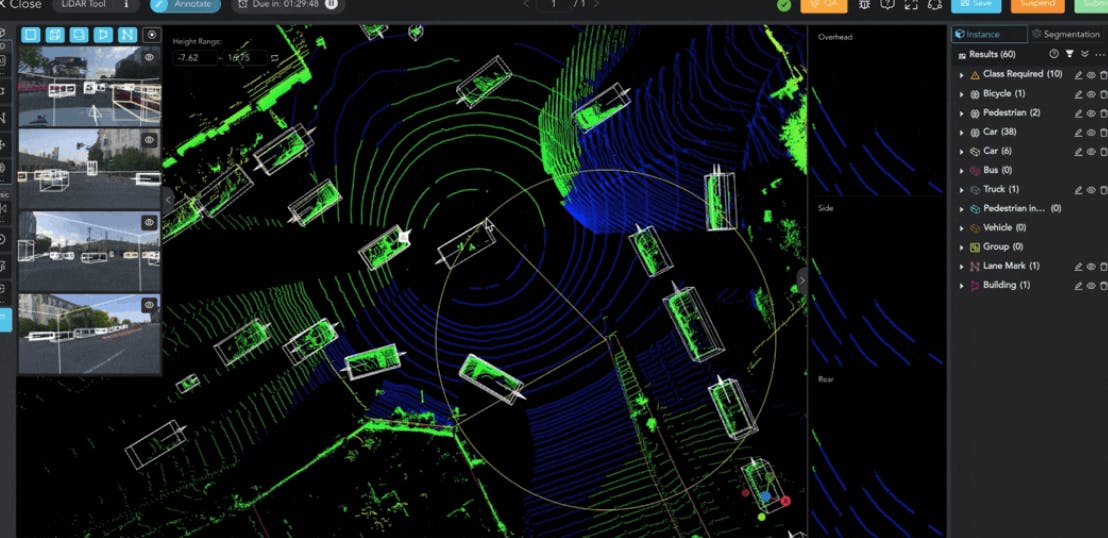1108x538 pixels.
Task: Expand the Bus (0) row
Action: pos(961,170)
